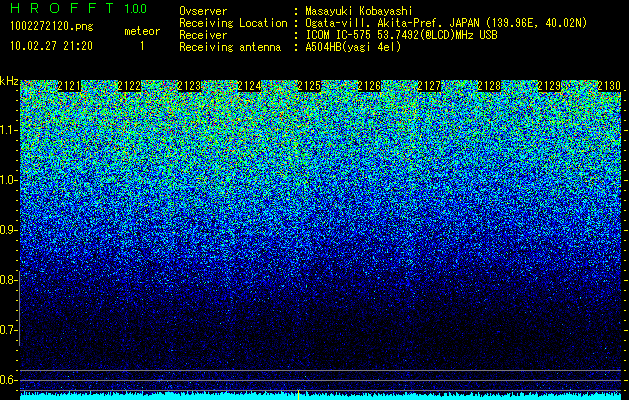Click the Receiving antenna label

(230, 47)
